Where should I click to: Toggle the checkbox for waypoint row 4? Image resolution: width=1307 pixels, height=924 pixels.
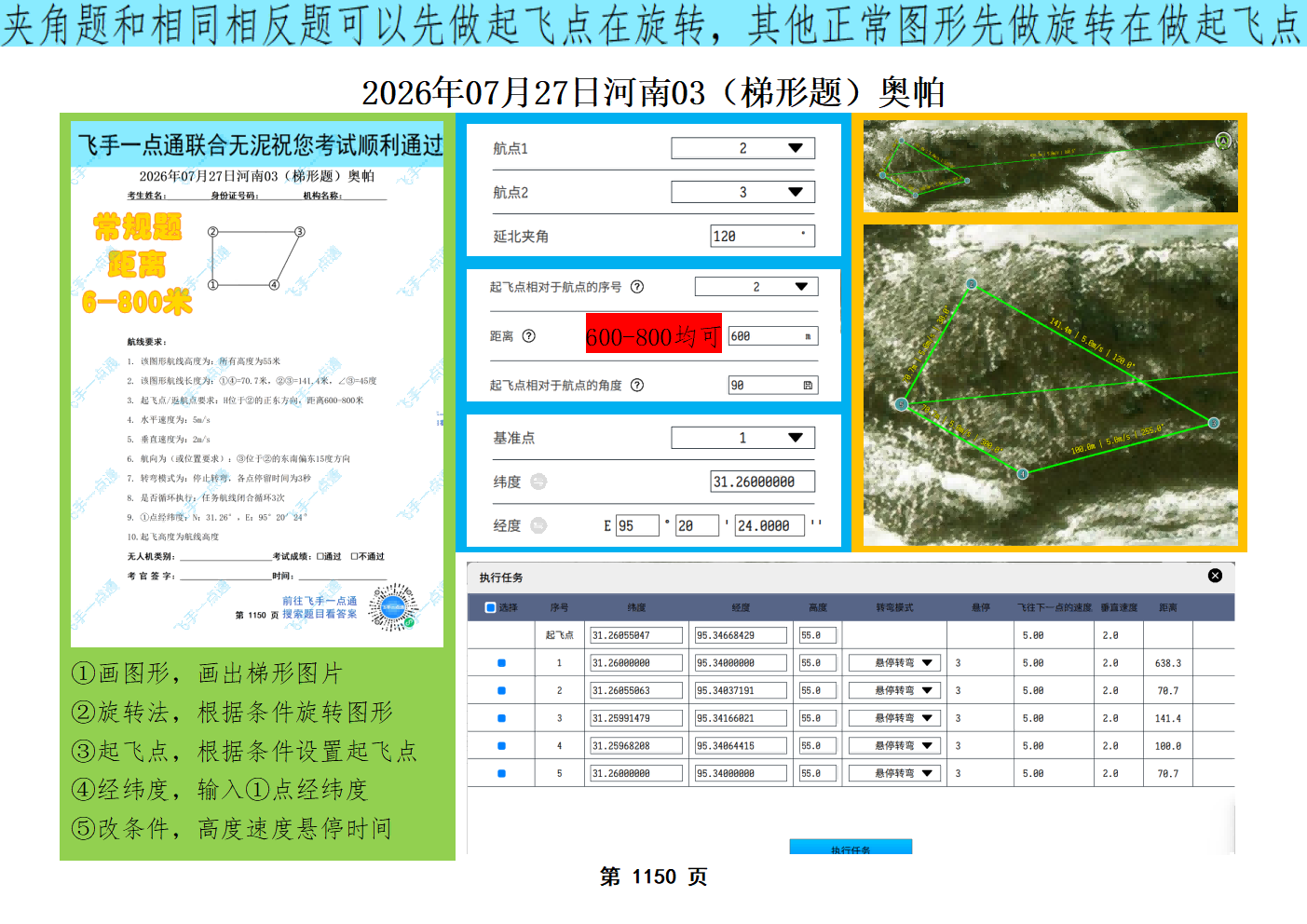501,746
